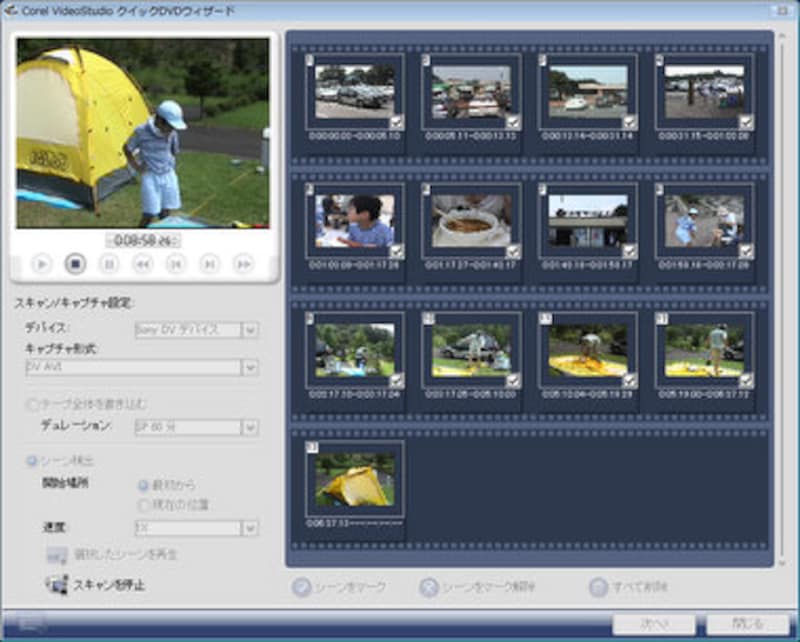The width and height of the screenshot is (800, 642).
Task: Click the シーンをマーク解除 (unmark scene) icon
Action: [428, 587]
